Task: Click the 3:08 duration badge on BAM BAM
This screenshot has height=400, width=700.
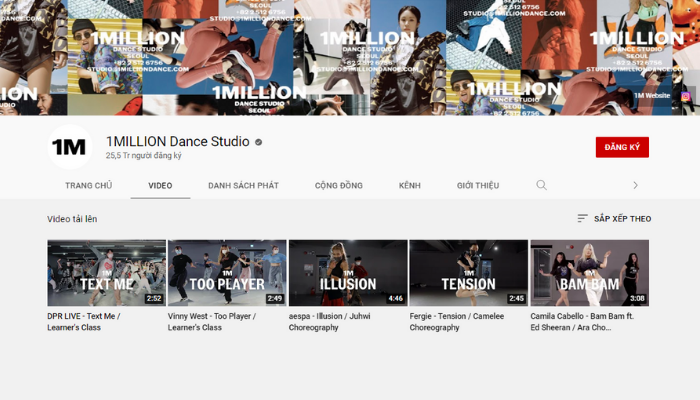Action: (637, 299)
